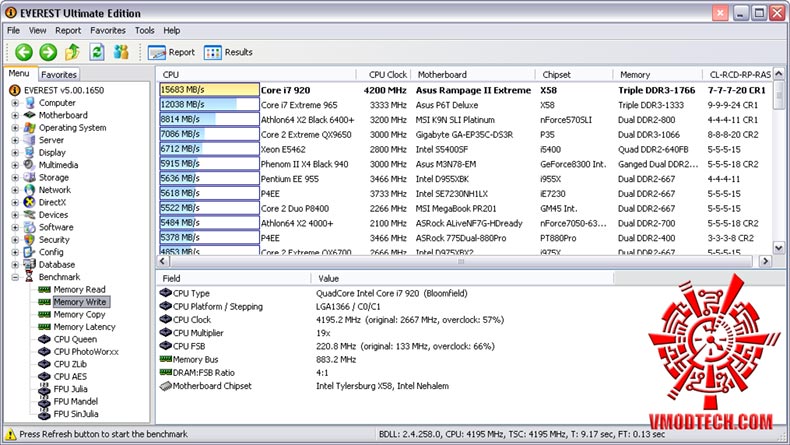Click the users icon in toolbar
This screenshot has height=445, width=790.
pos(121,51)
